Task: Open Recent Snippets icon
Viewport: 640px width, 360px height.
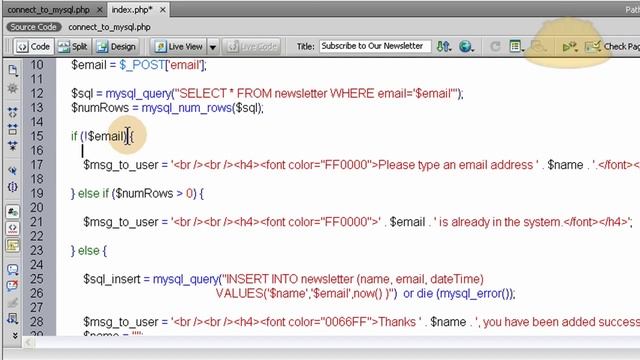Action: (13, 319)
